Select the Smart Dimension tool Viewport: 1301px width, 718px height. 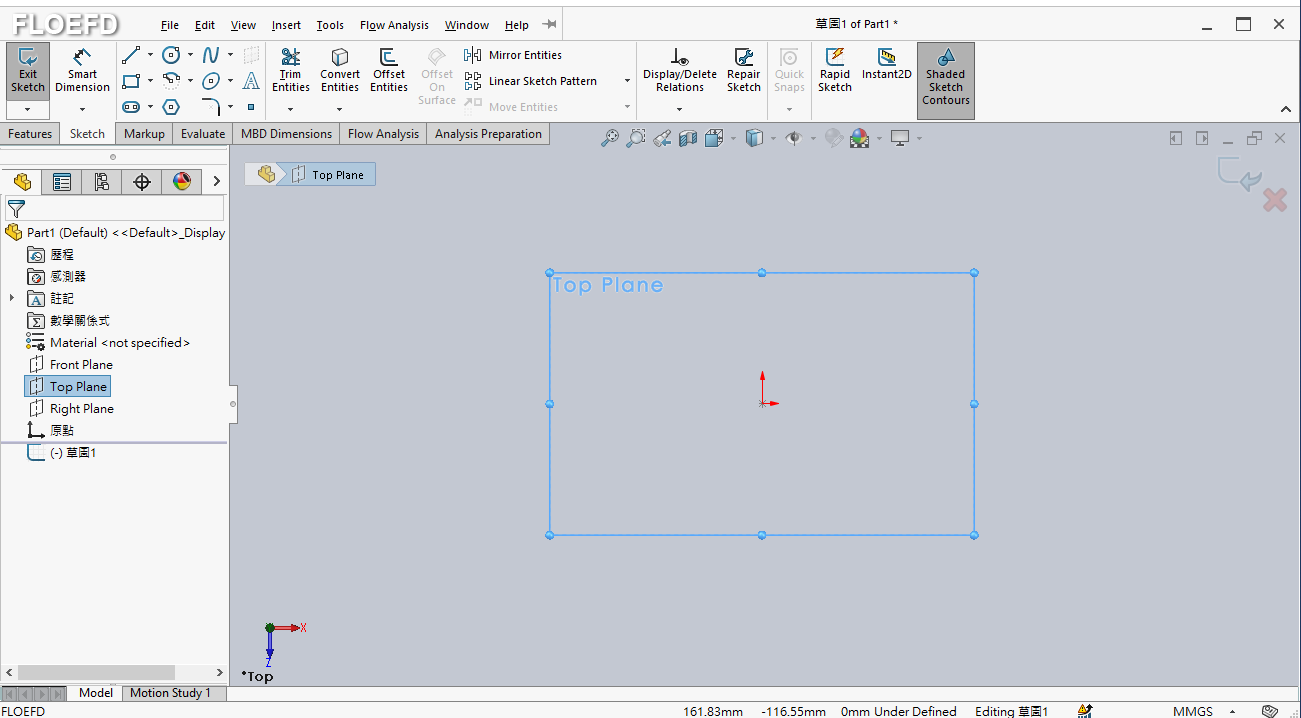click(83, 70)
